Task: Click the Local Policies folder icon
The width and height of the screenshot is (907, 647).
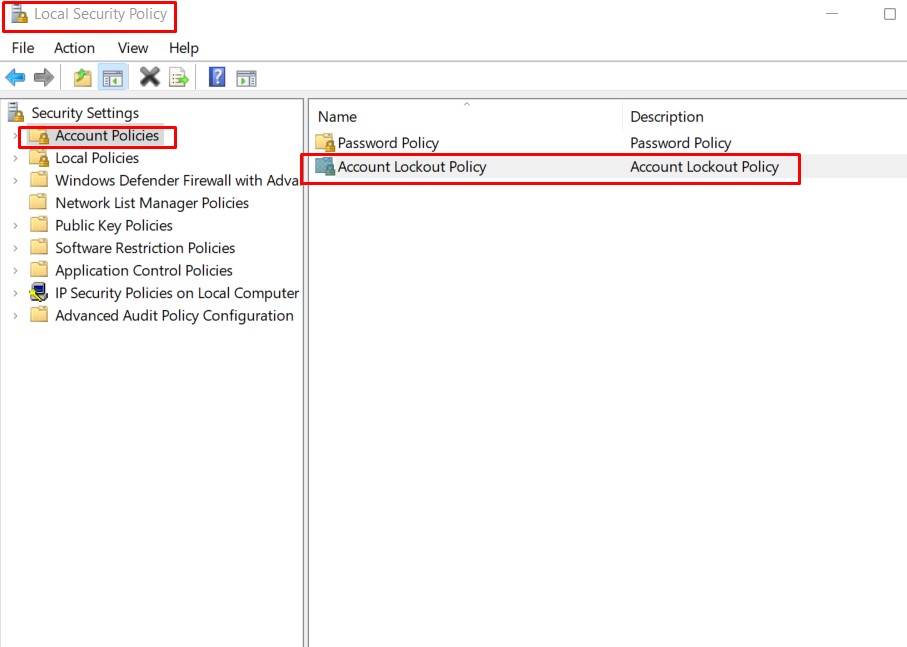Action: click(x=39, y=158)
